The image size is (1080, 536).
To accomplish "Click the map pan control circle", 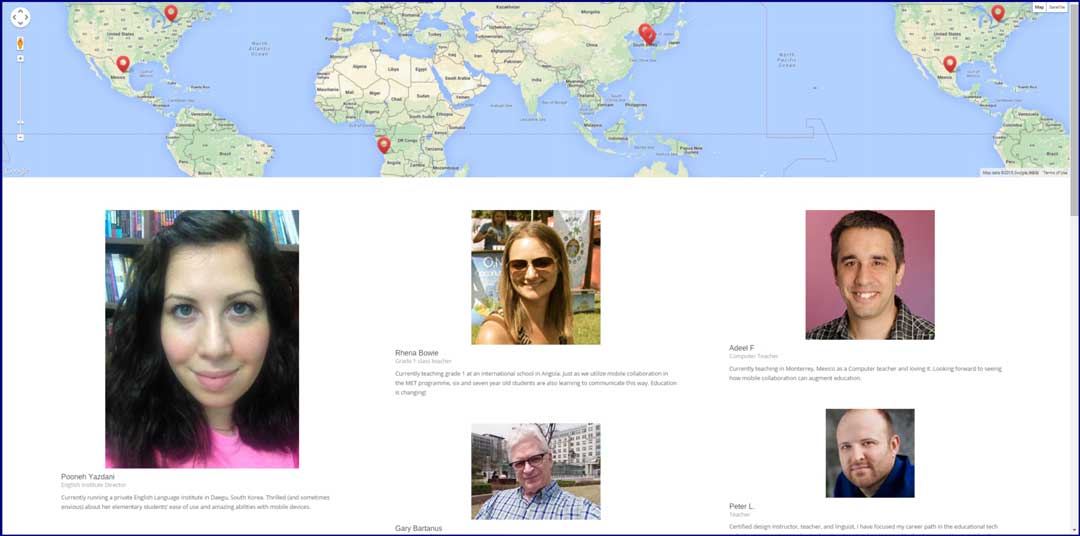I will [x=20, y=17].
